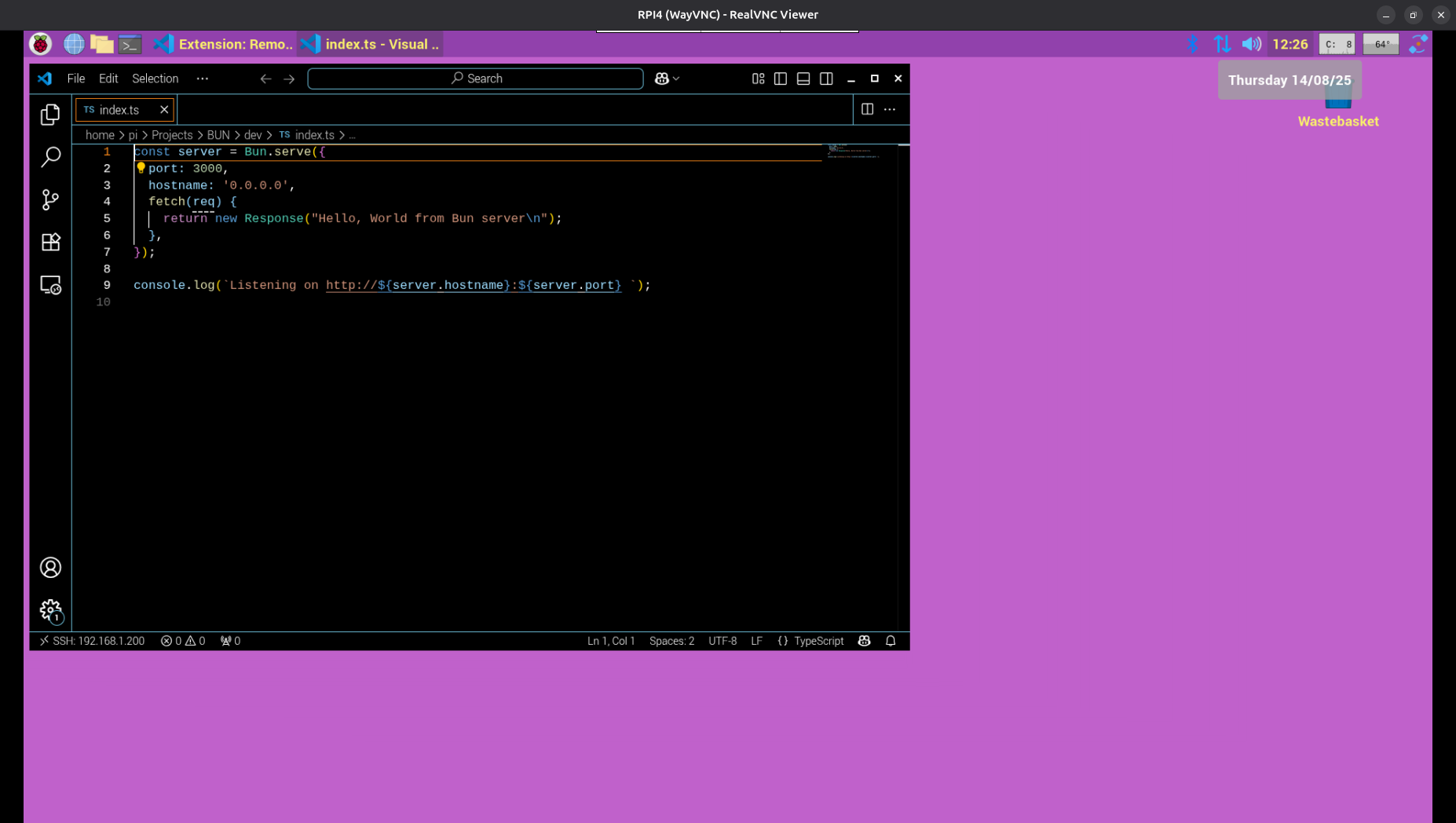Switch to 'index.ts - Visual ..' taskbar window
This screenshot has height=823, width=1456.
point(371,44)
